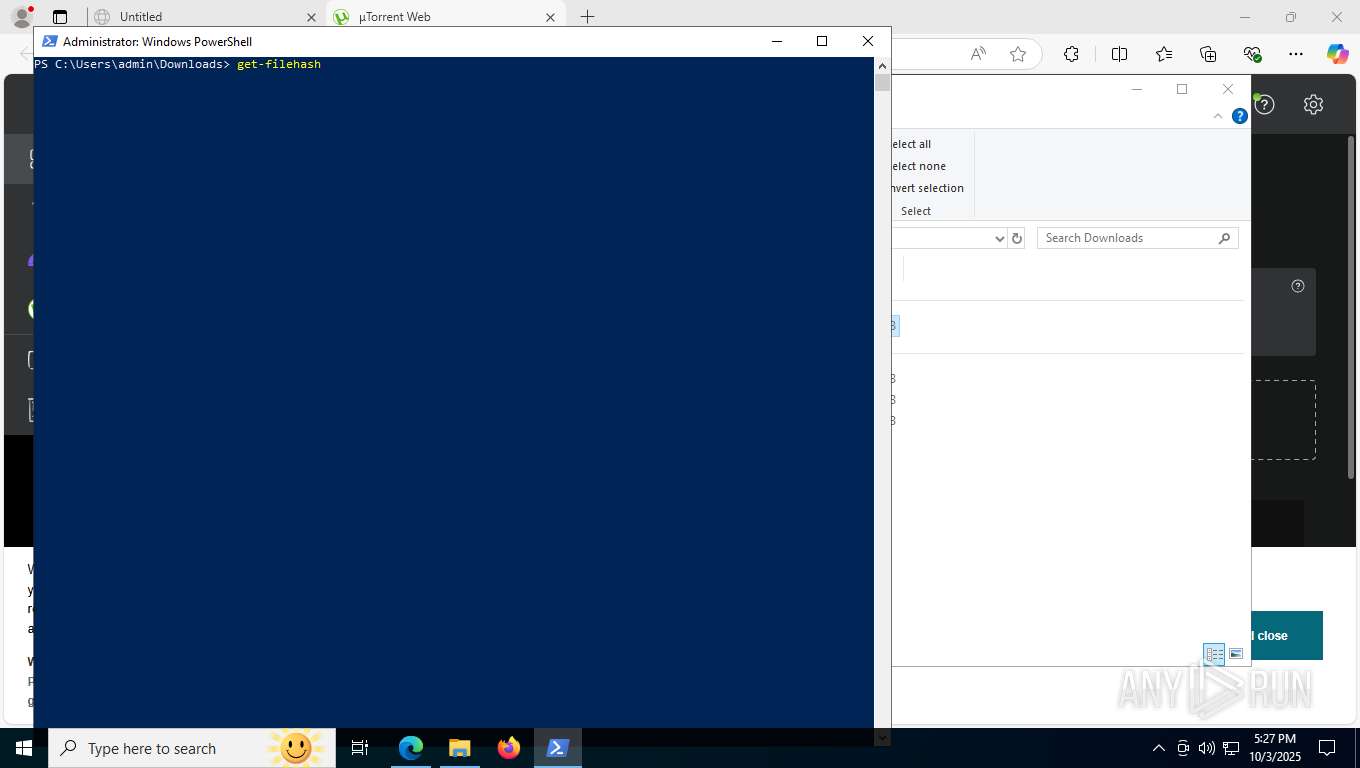Viewport: 1360px width, 768px height.
Task: Open uTorrent Web settings gear
Action: tap(1313, 104)
